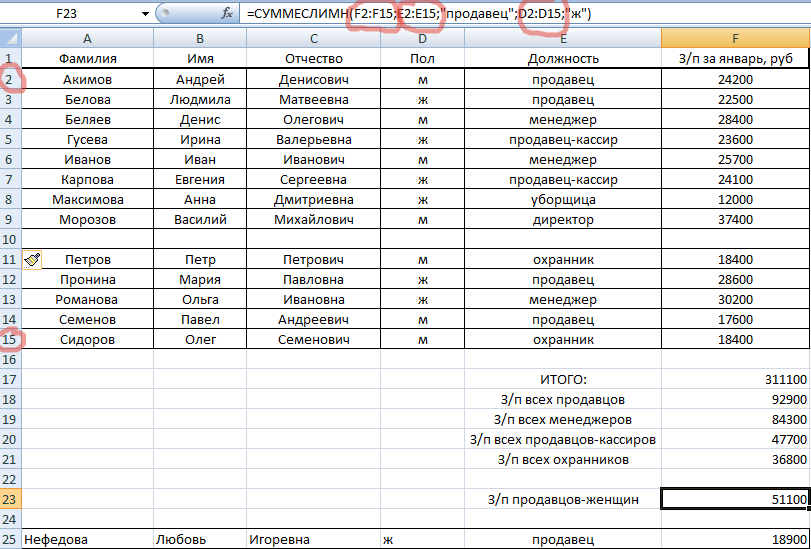The height and width of the screenshot is (549, 811).
Task: Select the cell containing Акимов
Action: click(87, 79)
